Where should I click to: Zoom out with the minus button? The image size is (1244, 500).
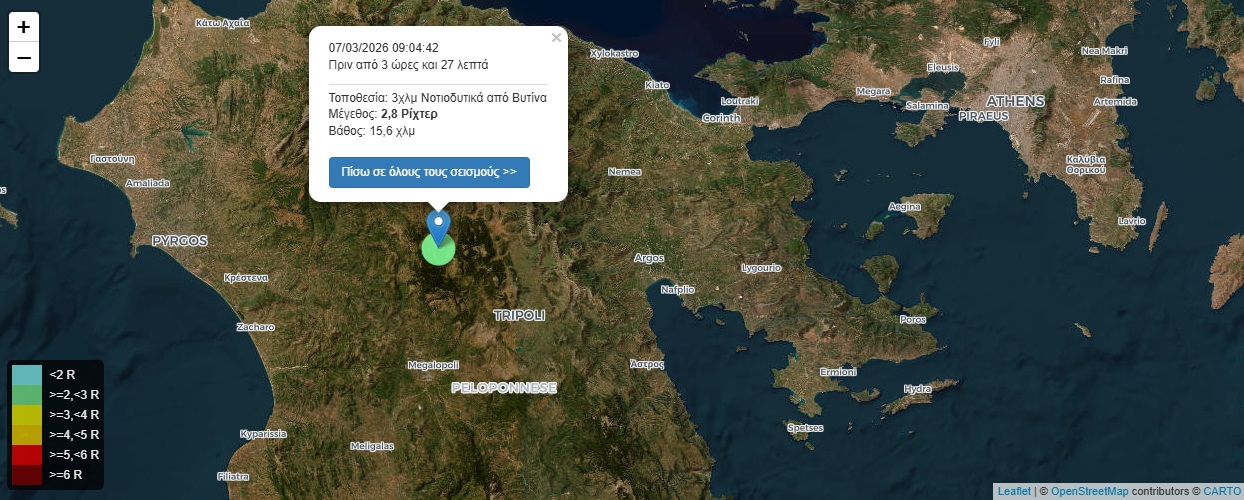pyautogui.click(x=24, y=58)
